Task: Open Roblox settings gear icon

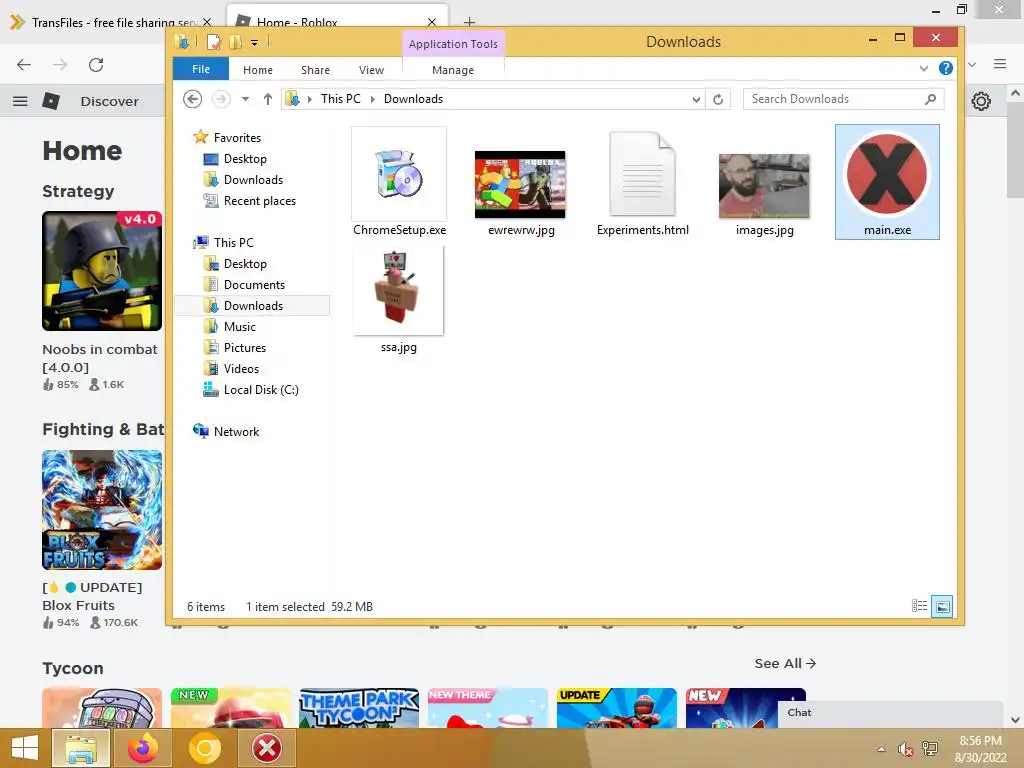Action: [981, 101]
